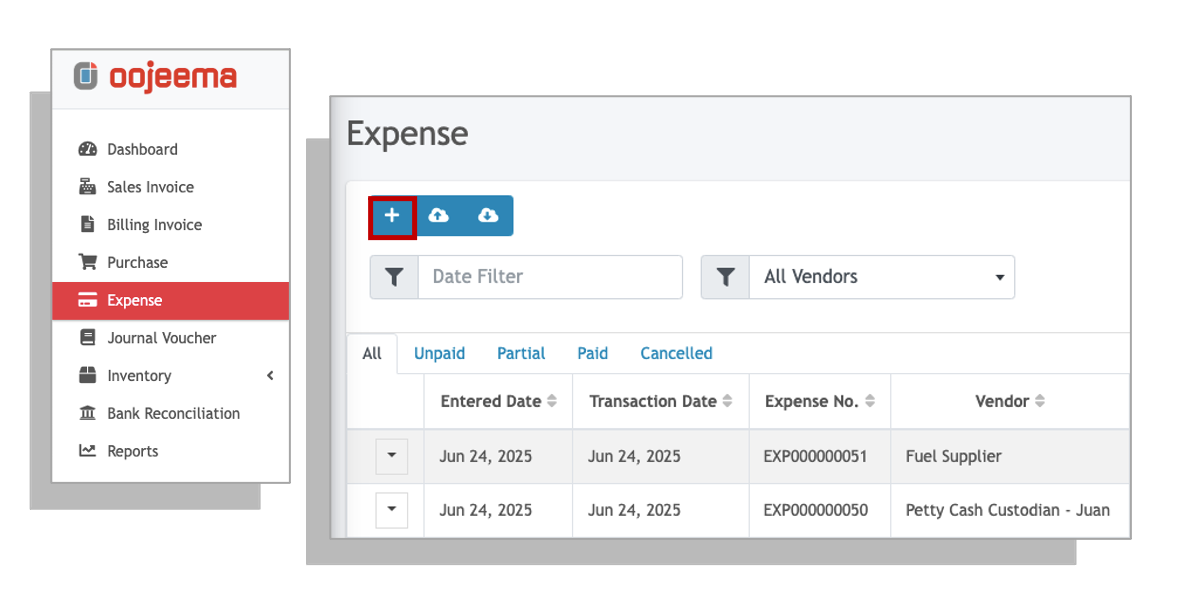
Task: Open row actions dropdown for EXP000000050
Action: point(392,509)
